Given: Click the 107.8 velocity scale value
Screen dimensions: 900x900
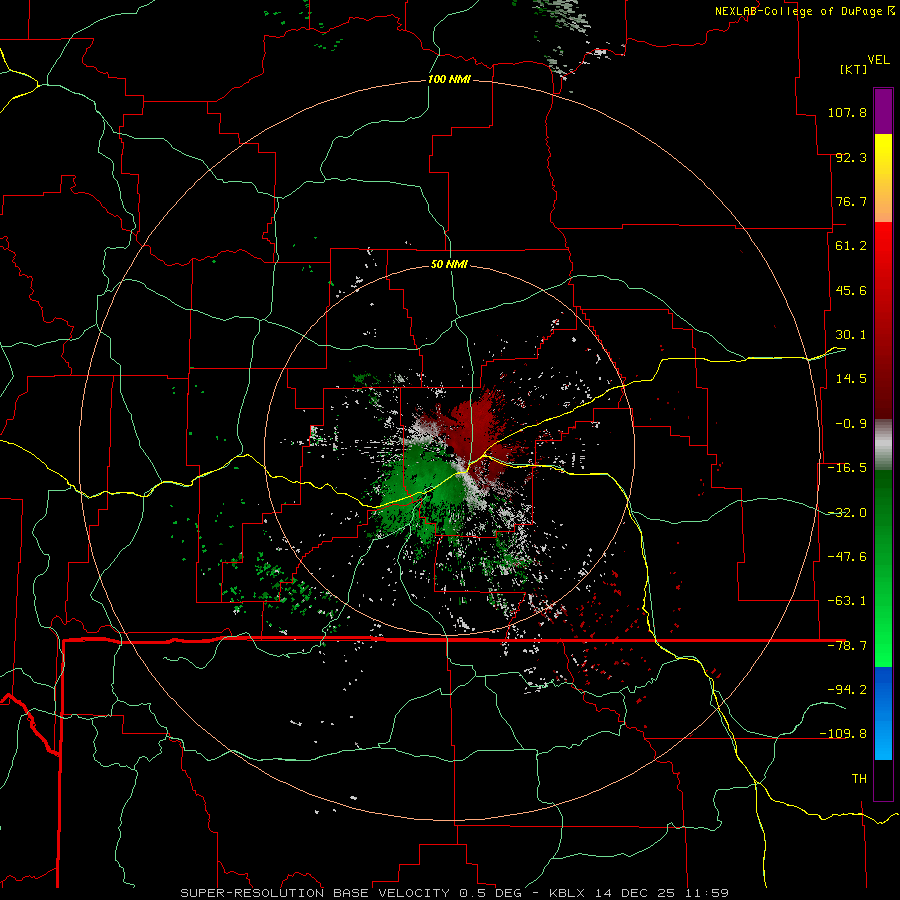Looking at the screenshot, I should pos(847,112).
